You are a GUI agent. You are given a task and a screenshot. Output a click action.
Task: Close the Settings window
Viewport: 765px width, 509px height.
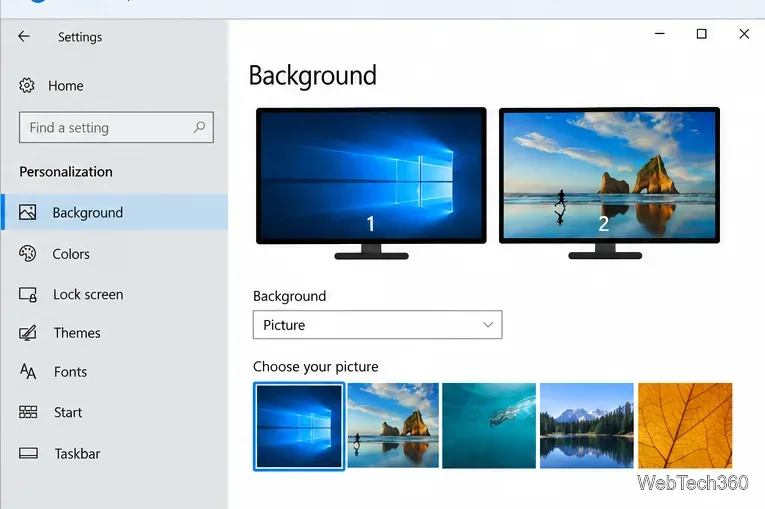(x=744, y=34)
